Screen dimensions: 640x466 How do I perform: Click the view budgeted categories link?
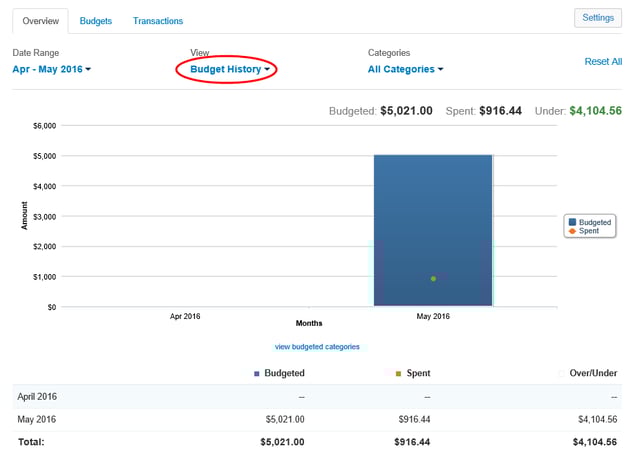tap(317, 347)
